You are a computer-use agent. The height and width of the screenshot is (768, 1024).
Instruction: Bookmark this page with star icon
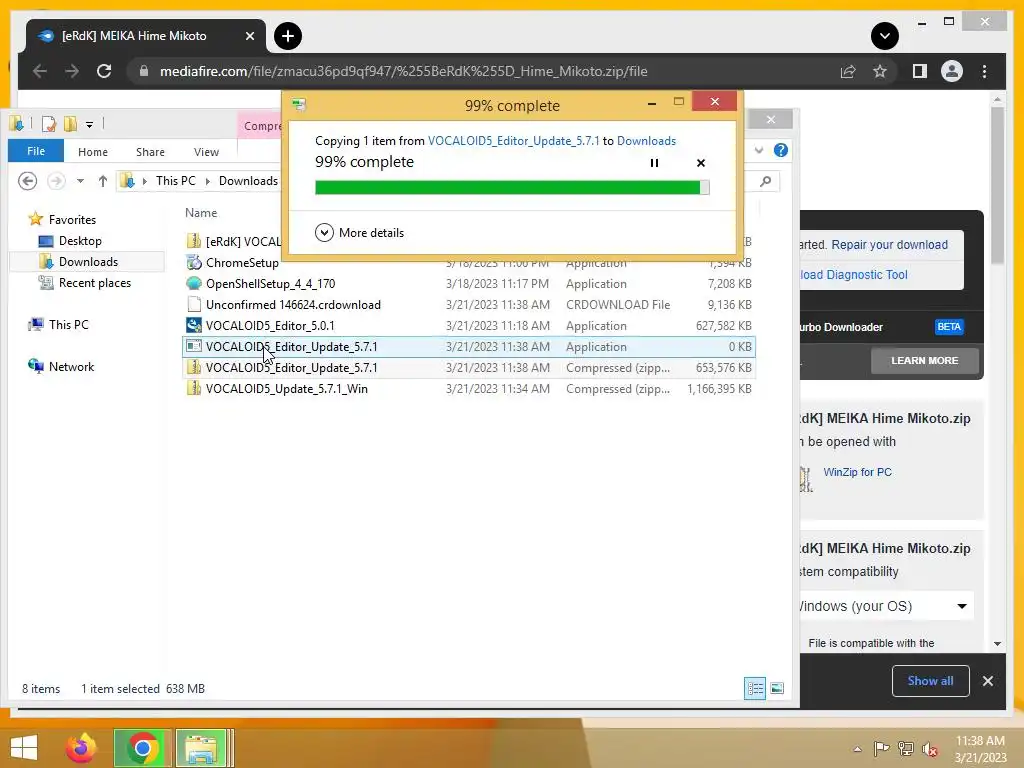(x=880, y=71)
